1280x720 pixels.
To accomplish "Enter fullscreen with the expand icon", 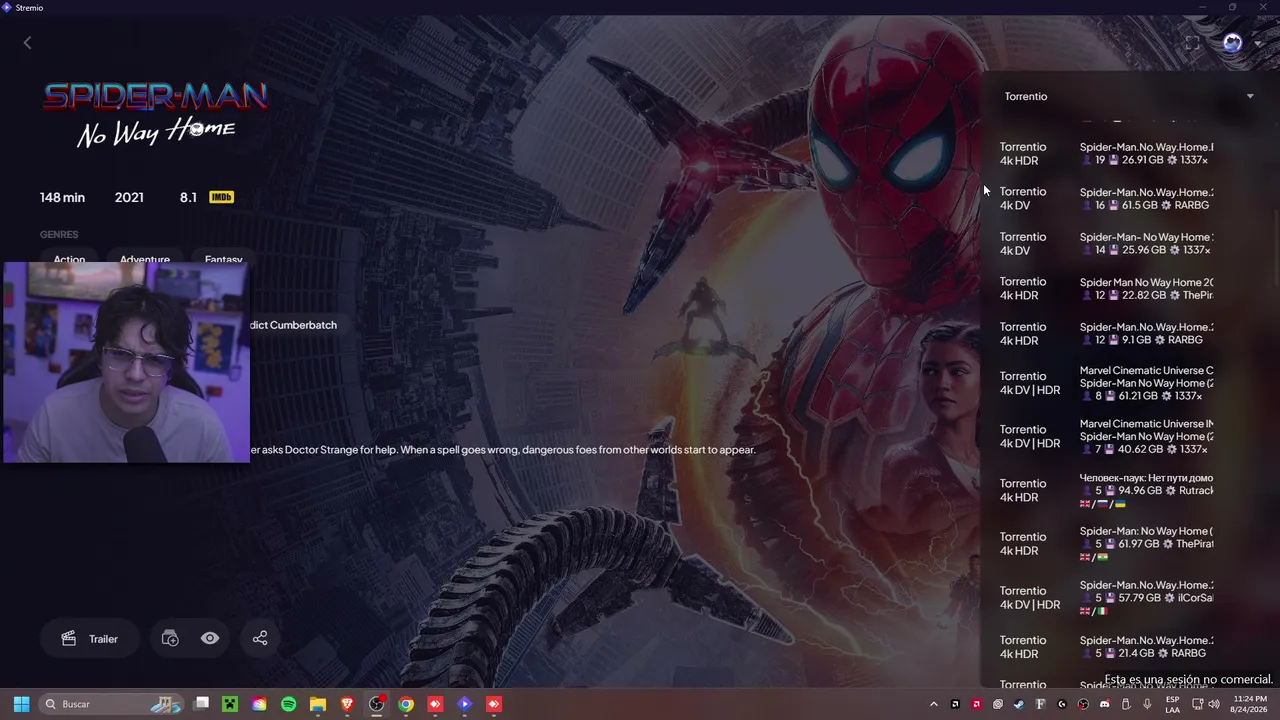I will click(1192, 43).
